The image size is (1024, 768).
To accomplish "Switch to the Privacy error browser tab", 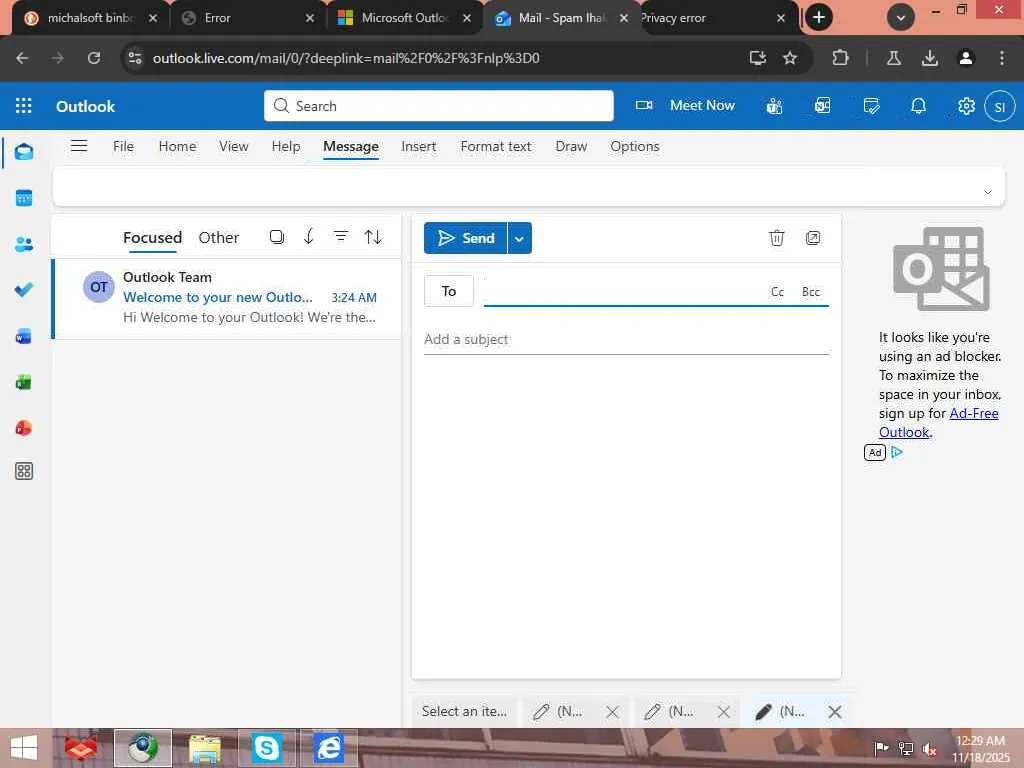I will pos(714,18).
